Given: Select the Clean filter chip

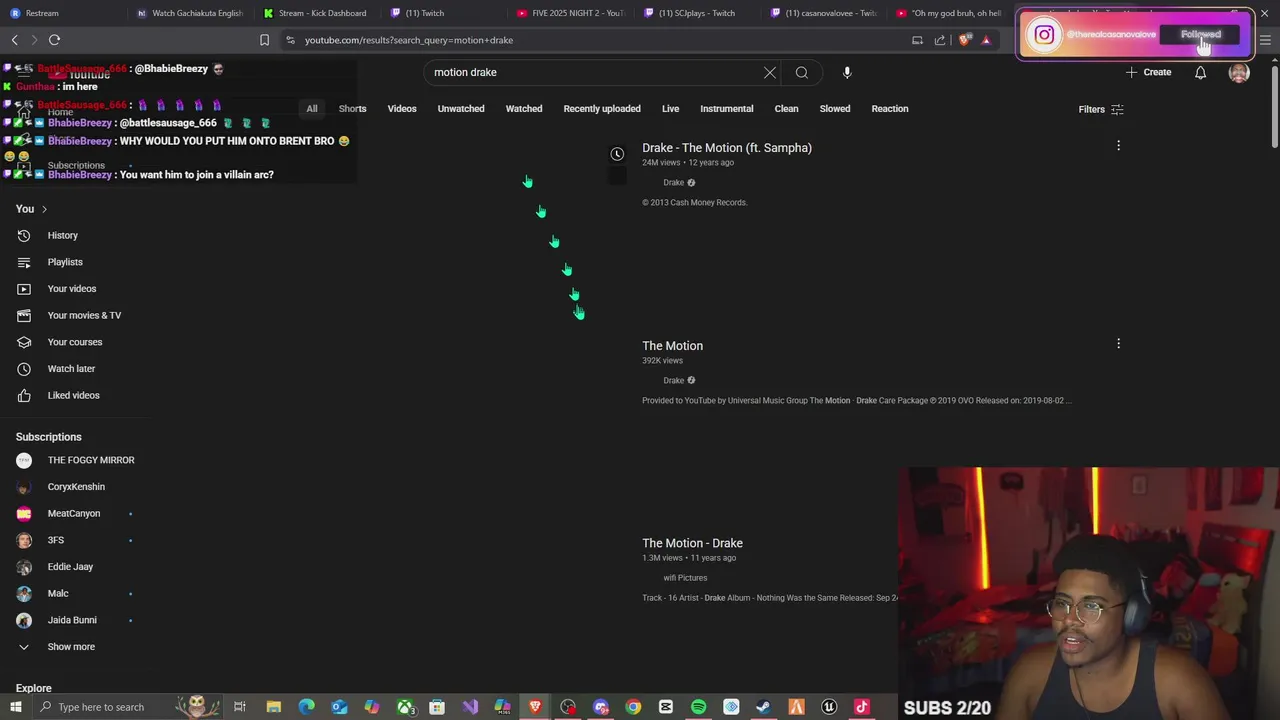Looking at the screenshot, I should pyautogui.click(x=786, y=109).
